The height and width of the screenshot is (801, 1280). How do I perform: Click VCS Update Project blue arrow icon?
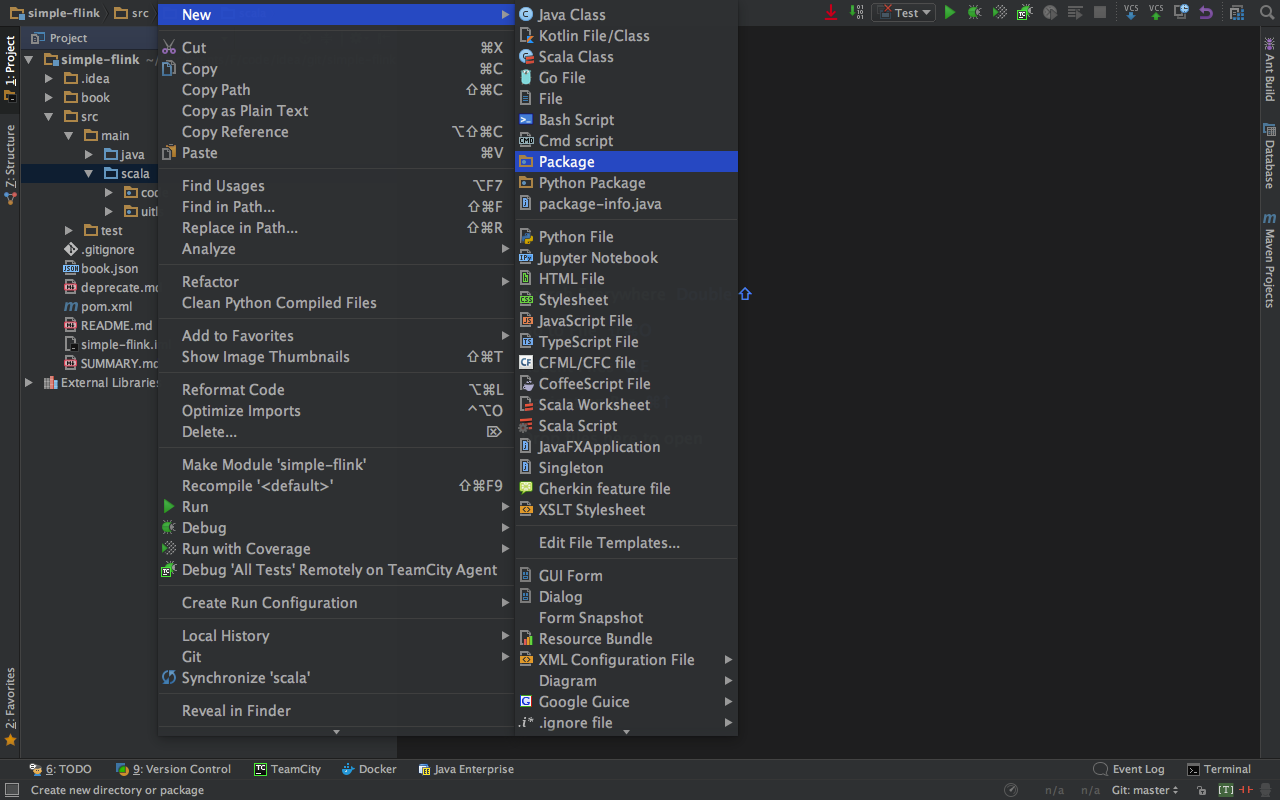[1131, 13]
